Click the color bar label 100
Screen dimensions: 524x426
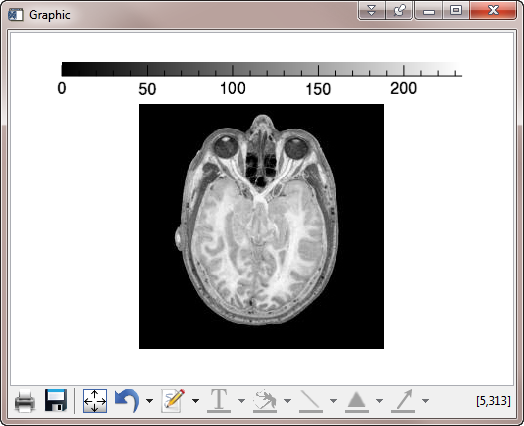click(x=233, y=89)
